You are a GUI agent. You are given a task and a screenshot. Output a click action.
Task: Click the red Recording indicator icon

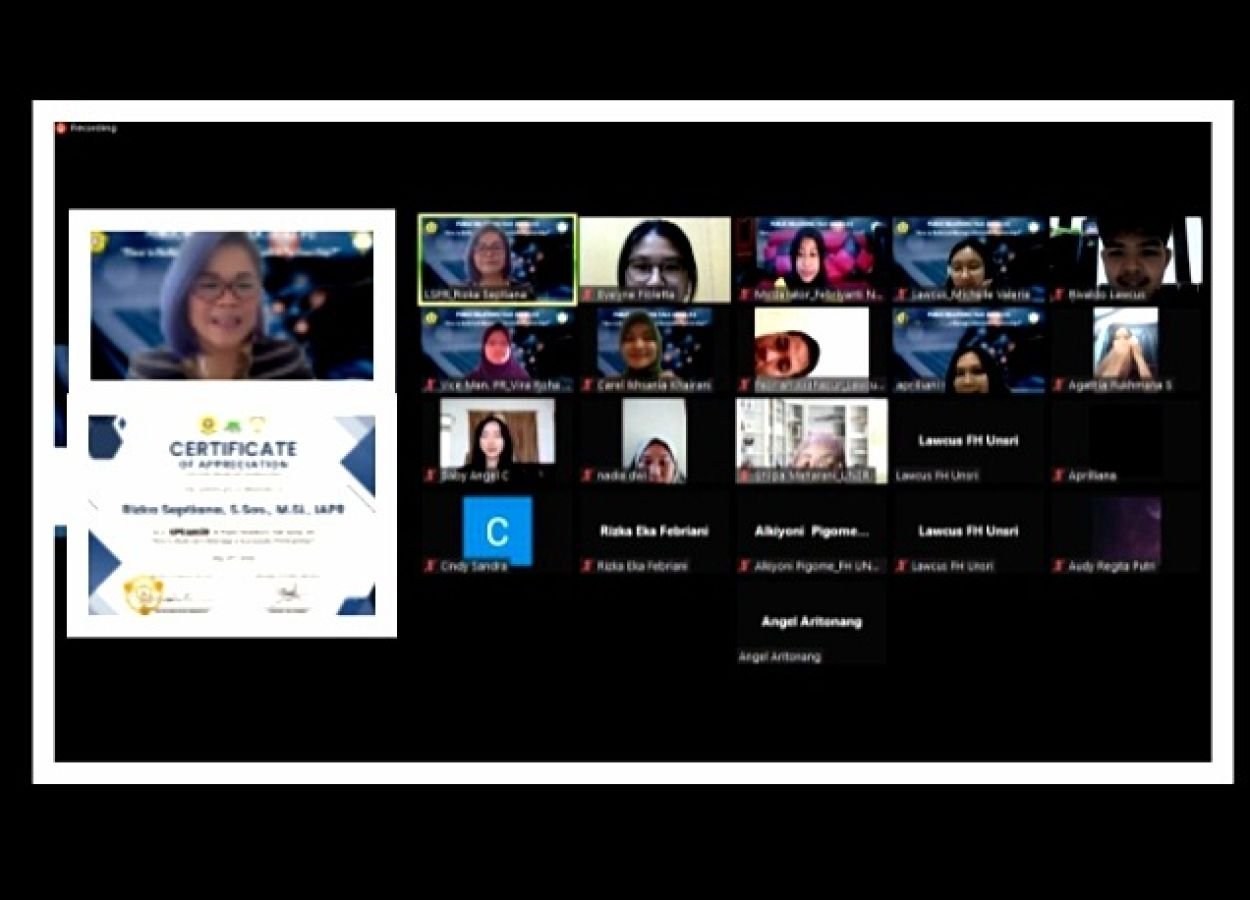pos(61,128)
